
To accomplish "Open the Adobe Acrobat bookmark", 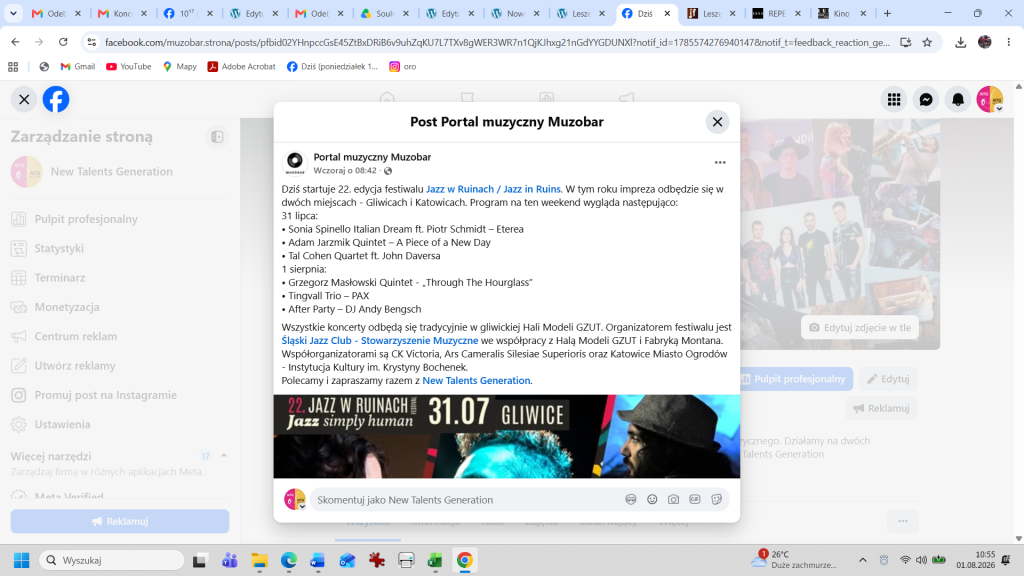I will click(242, 67).
